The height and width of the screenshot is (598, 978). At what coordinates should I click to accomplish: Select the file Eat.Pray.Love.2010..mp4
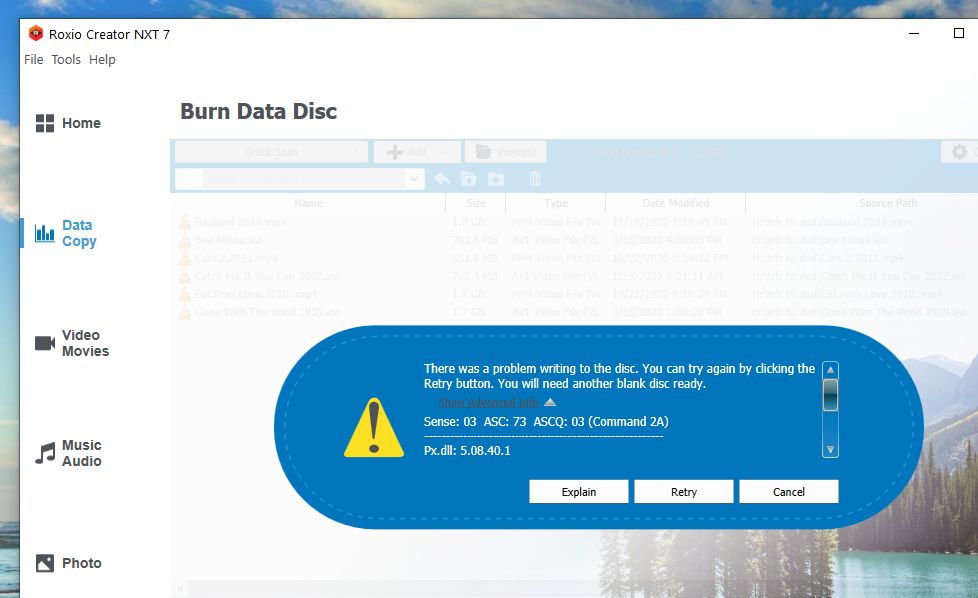tap(256, 294)
